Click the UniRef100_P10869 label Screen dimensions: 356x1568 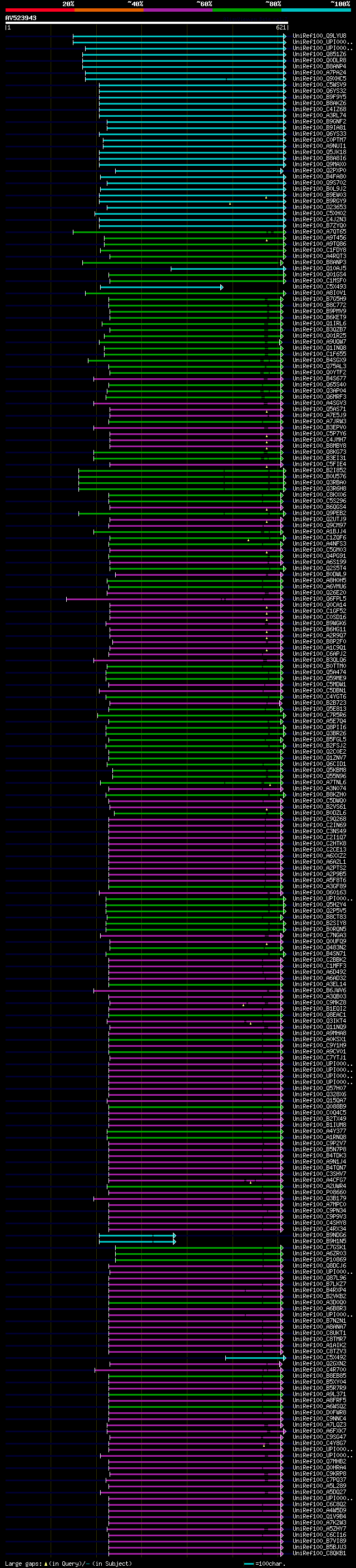coord(319,1259)
